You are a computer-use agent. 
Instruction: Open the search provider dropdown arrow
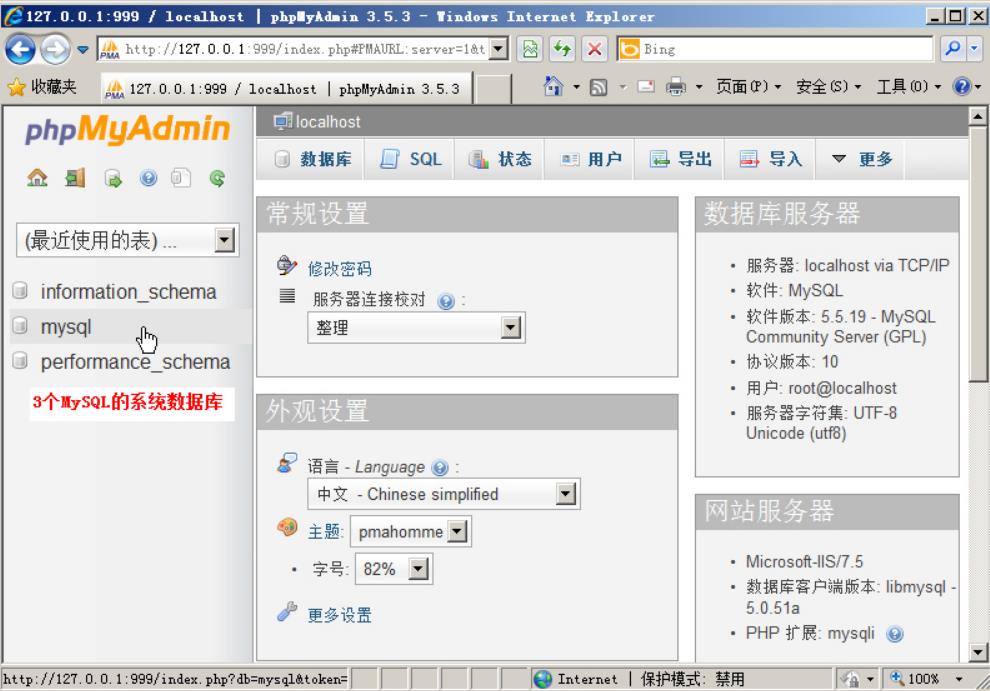click(974, 49)
